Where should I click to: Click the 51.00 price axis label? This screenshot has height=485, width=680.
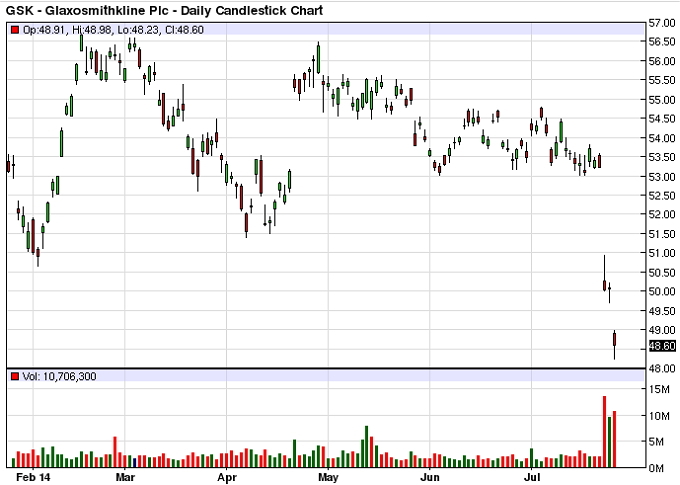tap(662, 253)
